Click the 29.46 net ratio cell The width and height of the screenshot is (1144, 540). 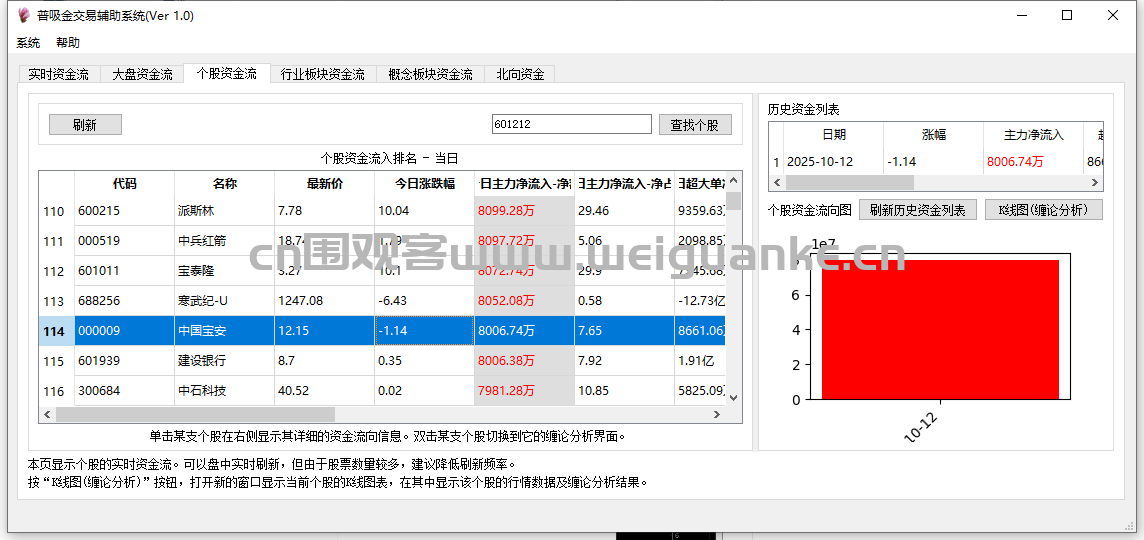(x=625, y=212)
